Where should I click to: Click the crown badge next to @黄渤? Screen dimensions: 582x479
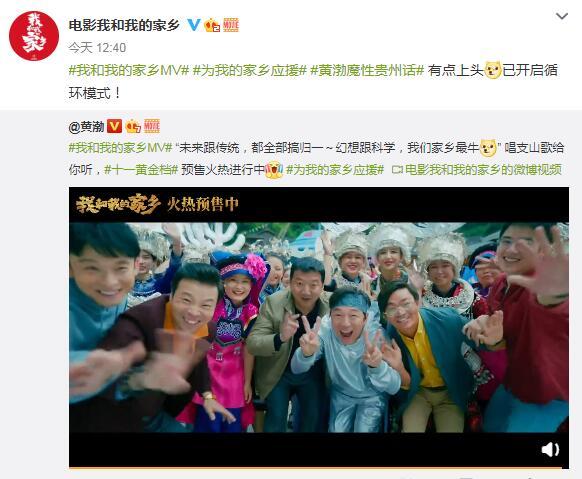[133, 126]
